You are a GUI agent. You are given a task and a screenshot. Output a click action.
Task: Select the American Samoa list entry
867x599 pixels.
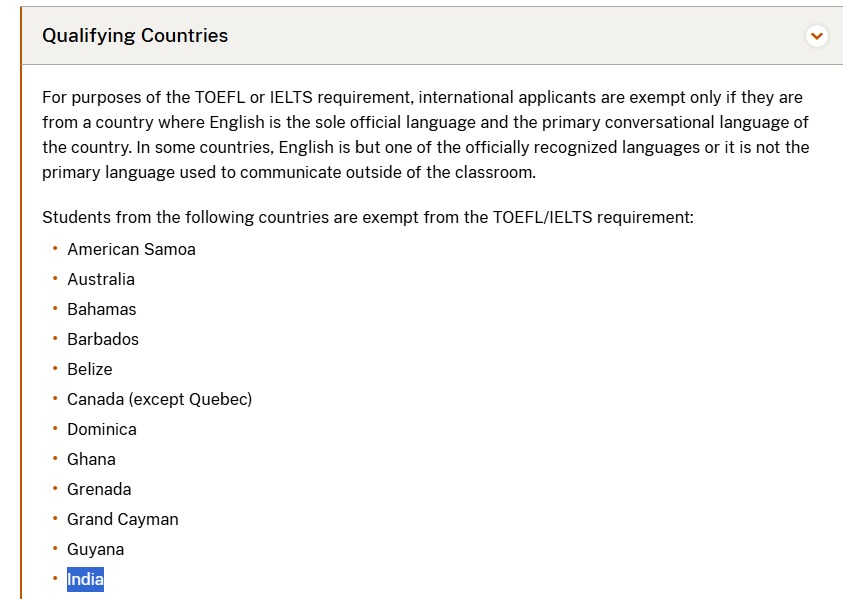point(131,249)
